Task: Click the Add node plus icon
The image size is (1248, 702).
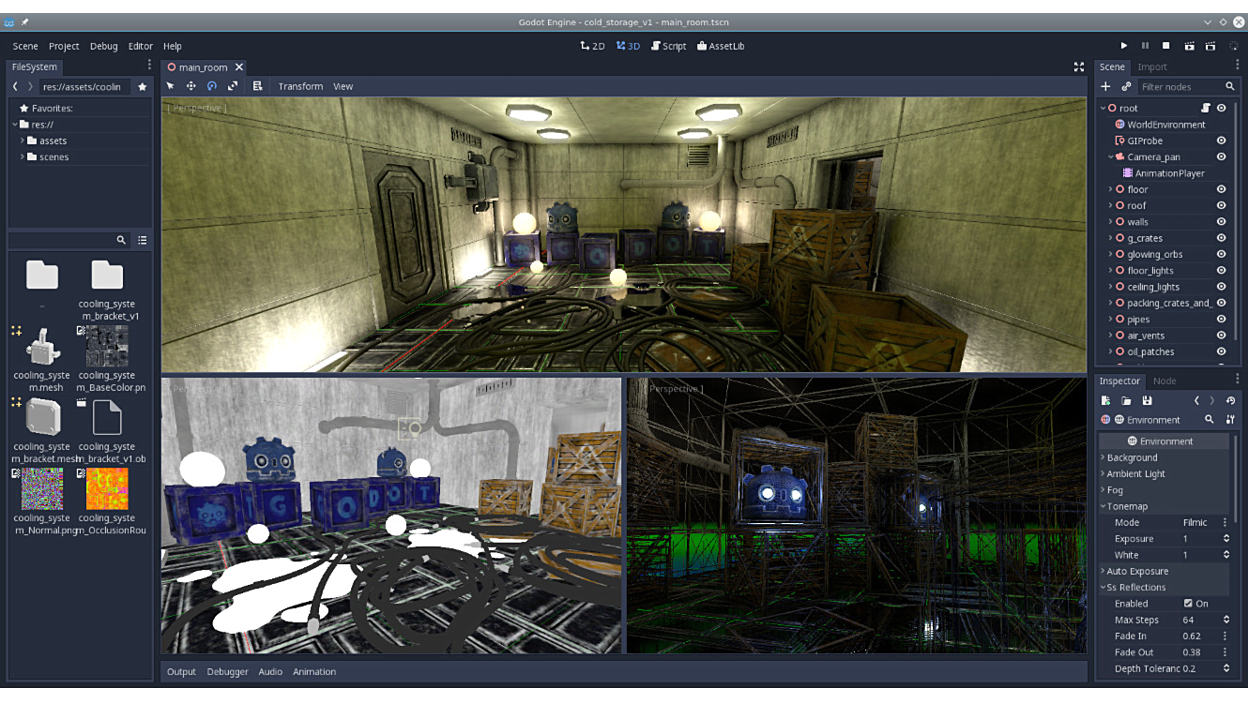Action: (1106, 87)
